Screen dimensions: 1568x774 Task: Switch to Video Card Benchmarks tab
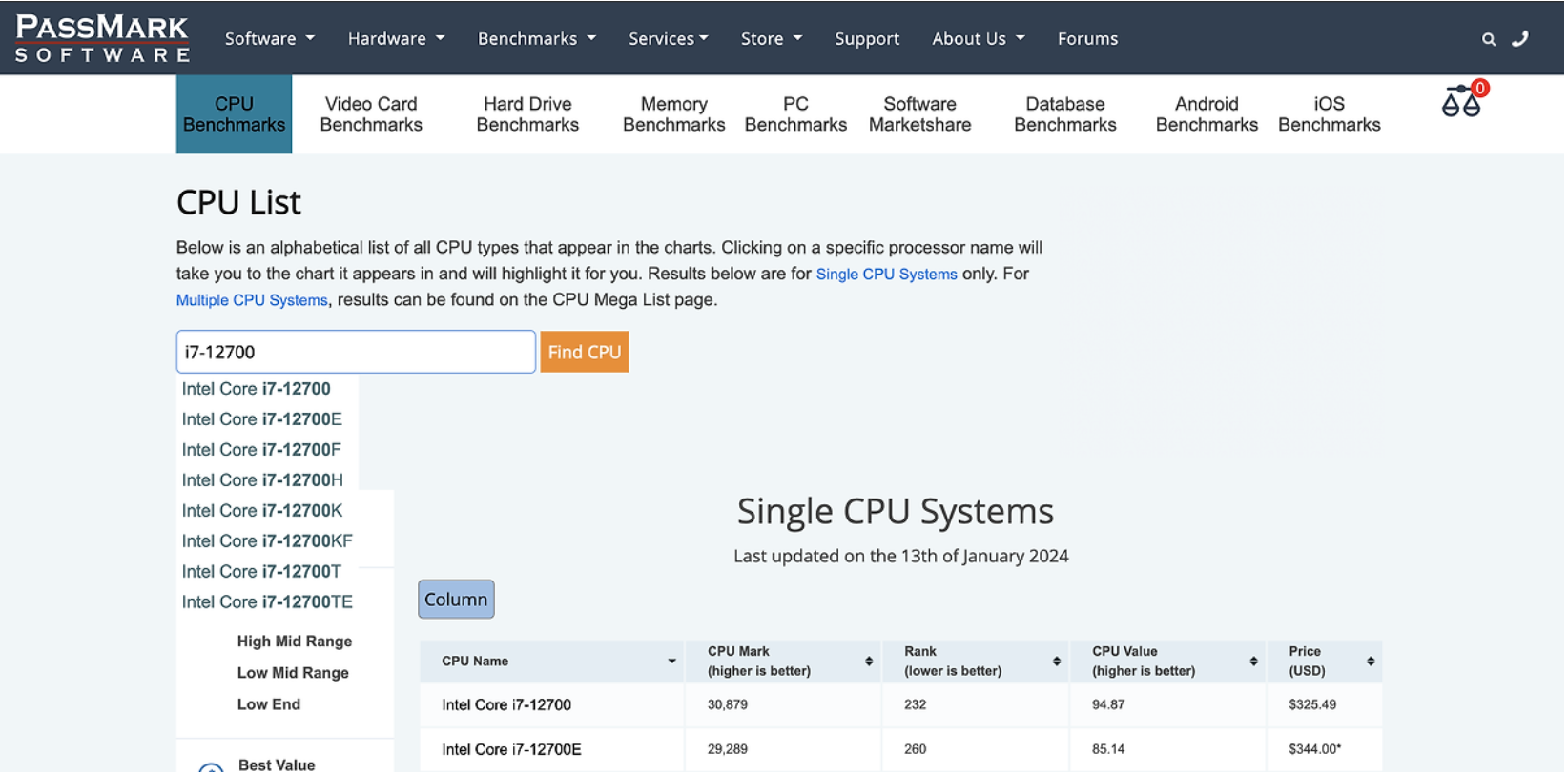(x=372, y=114)
